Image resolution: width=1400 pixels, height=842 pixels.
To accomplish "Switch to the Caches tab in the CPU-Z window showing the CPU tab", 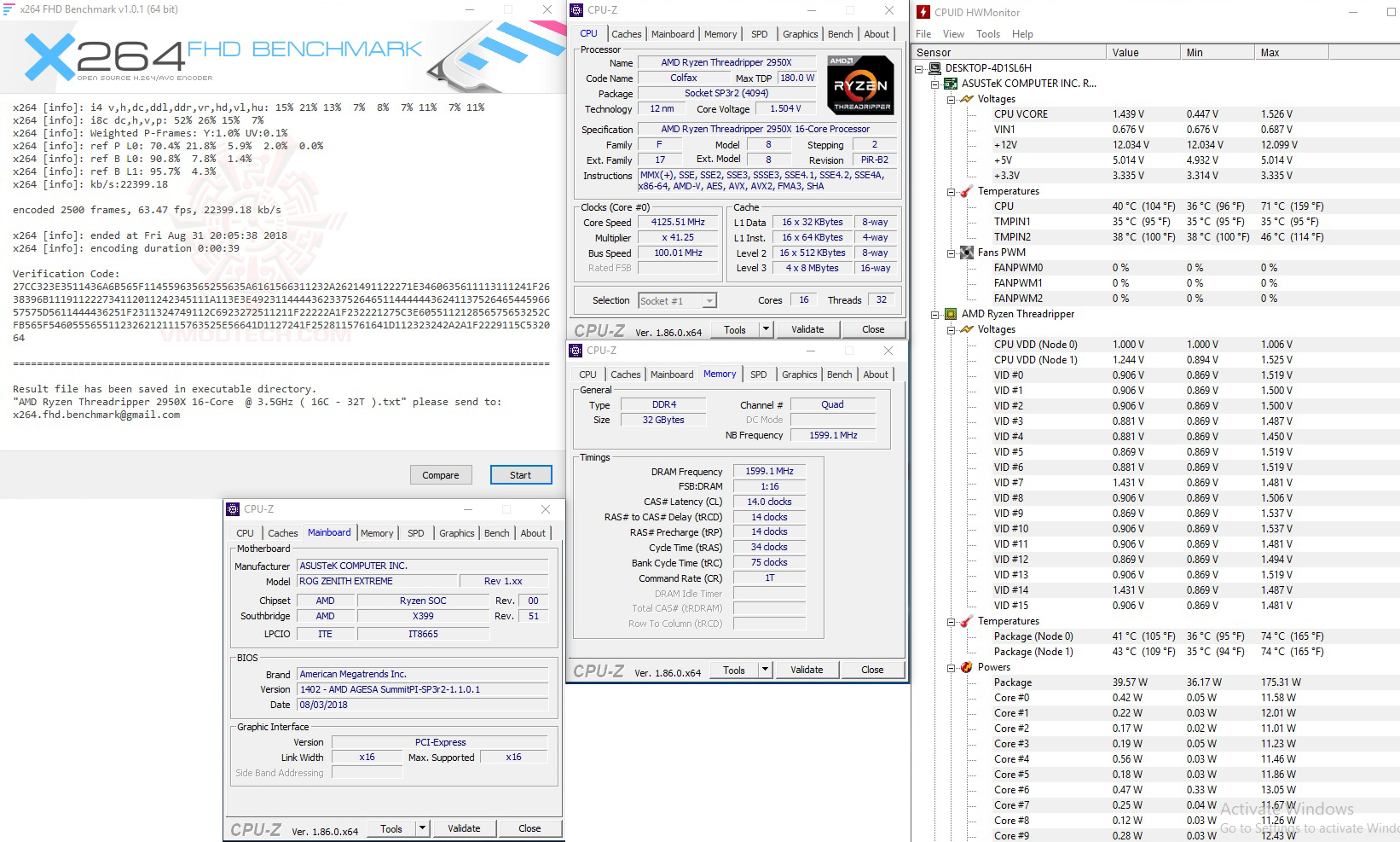I will point(626,34).
